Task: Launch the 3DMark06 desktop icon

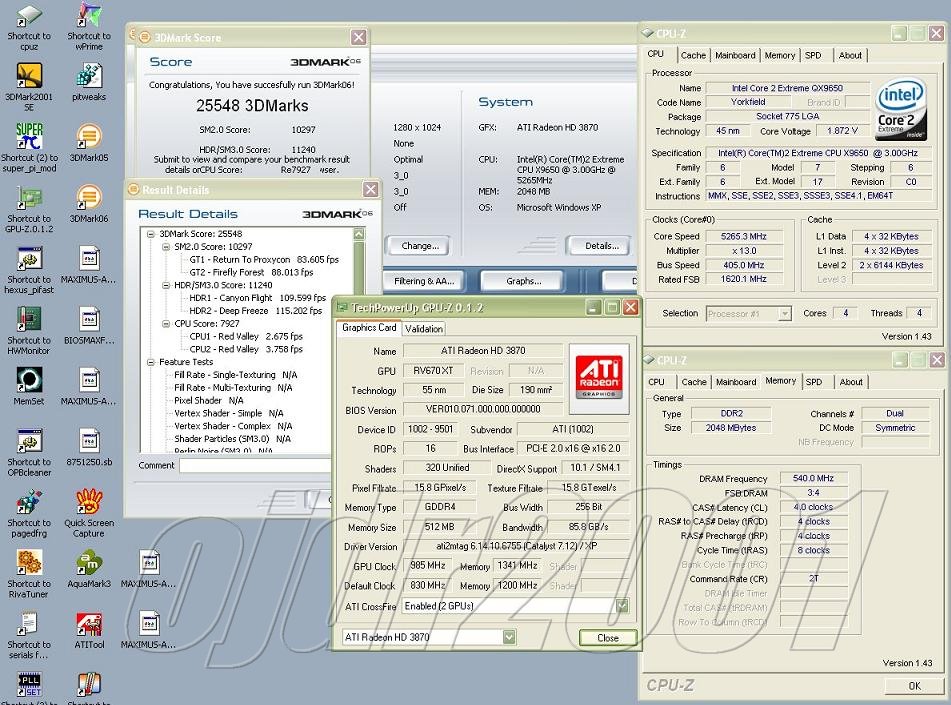Action: (x=89, y=204)
